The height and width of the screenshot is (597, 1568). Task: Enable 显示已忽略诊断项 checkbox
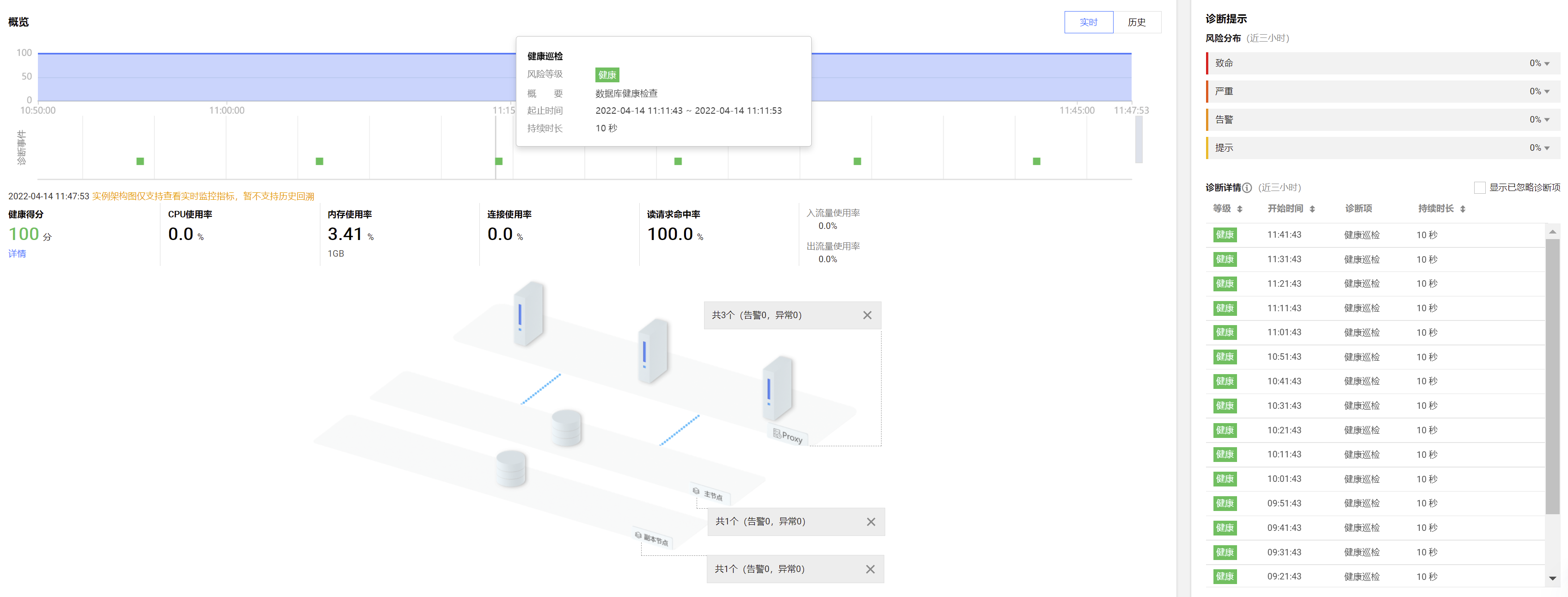[1479, 188]
